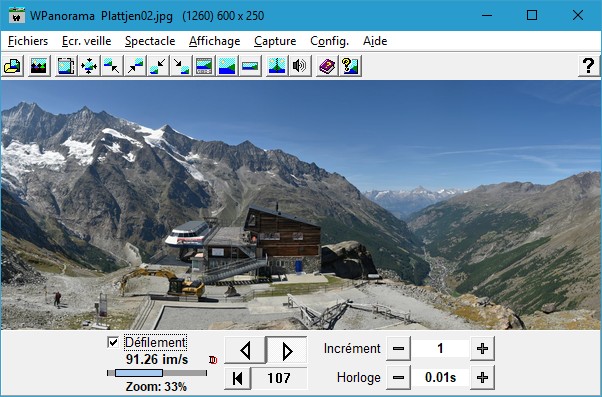Click the Incrément label

pos(352,349)
